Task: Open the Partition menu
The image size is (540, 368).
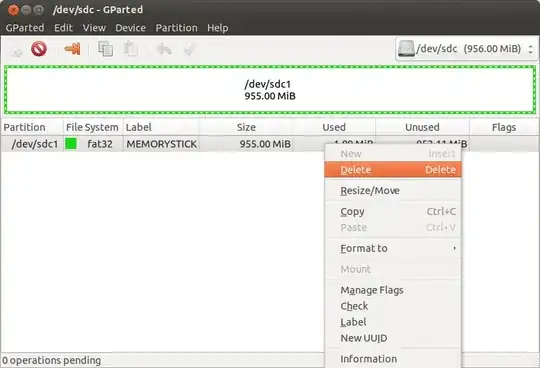Action: tap(177, 28)
